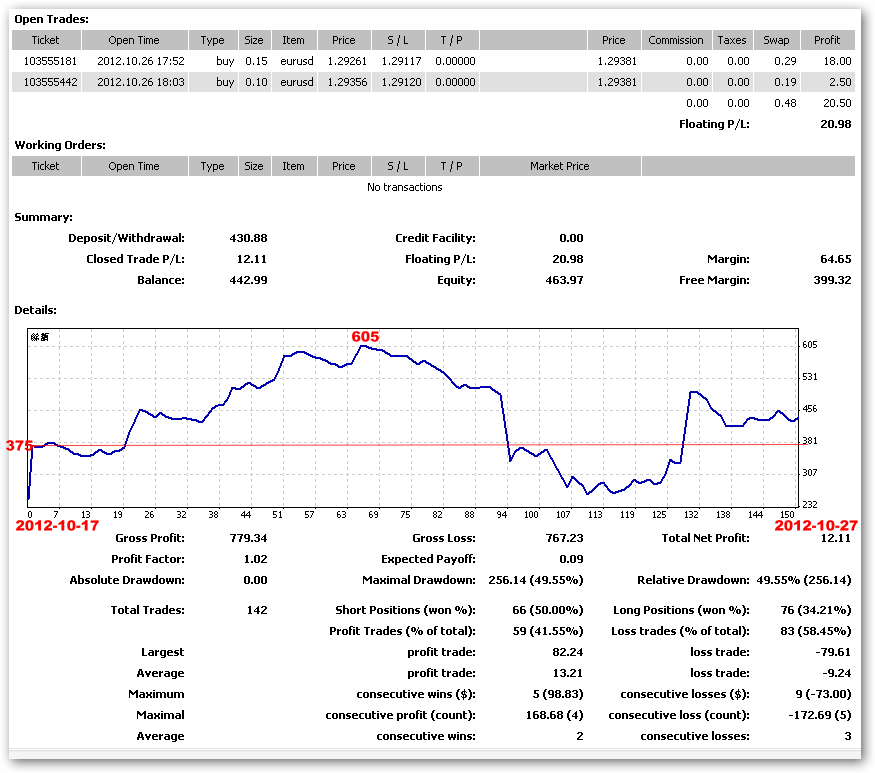Click the Total Trades value 142
Image resolution: width=875 pixels, height=773 pixels.
click(257, 610)
